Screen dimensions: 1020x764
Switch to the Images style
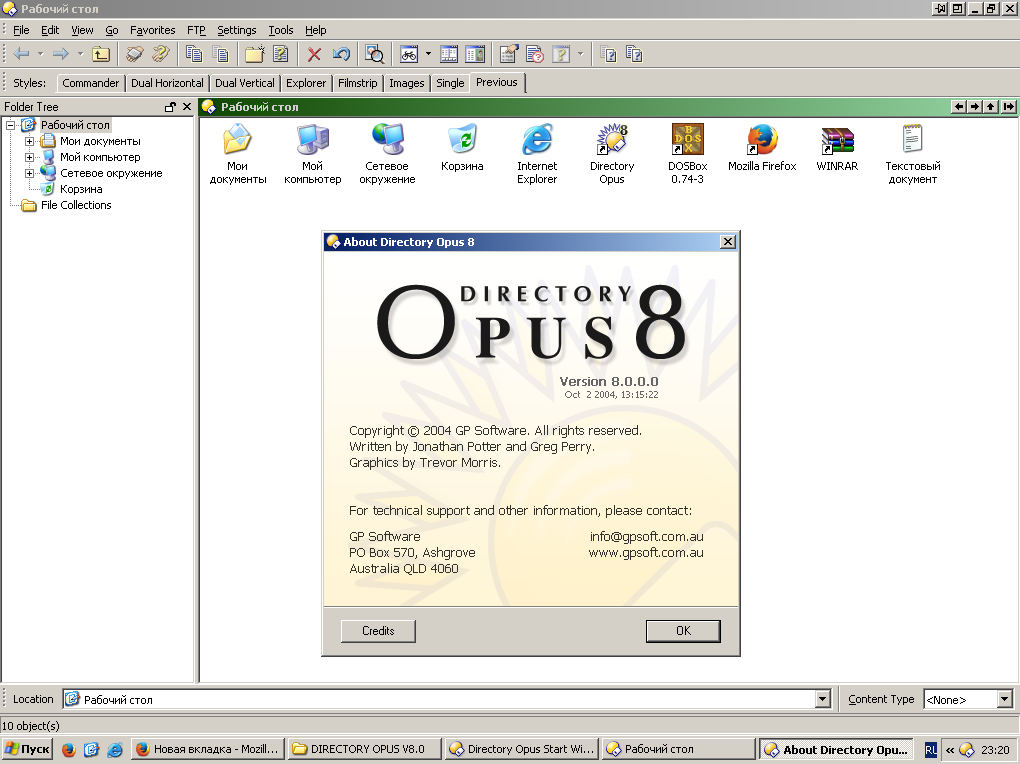[x=407, y=83]
